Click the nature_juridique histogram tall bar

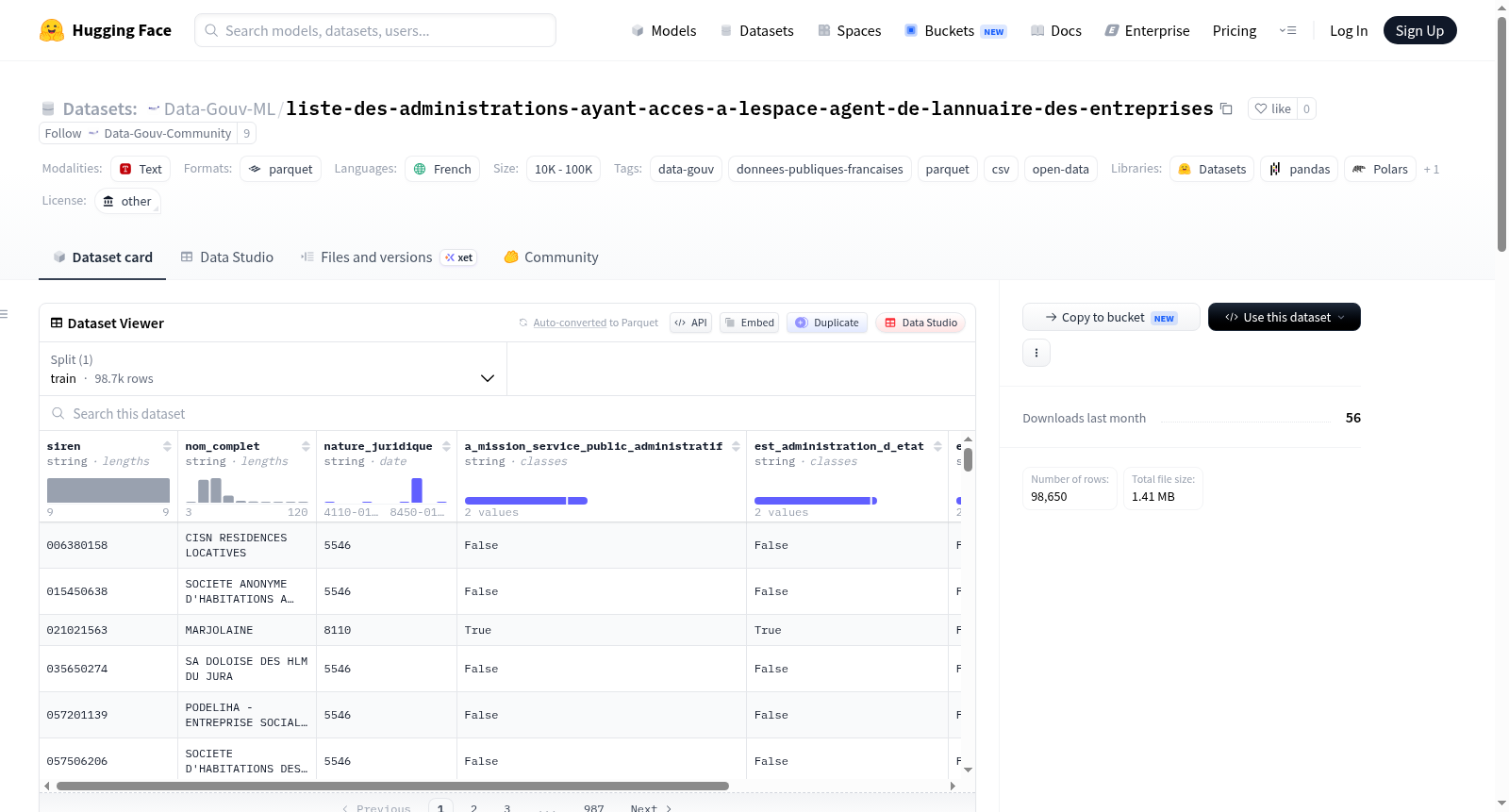coord(417,489)
